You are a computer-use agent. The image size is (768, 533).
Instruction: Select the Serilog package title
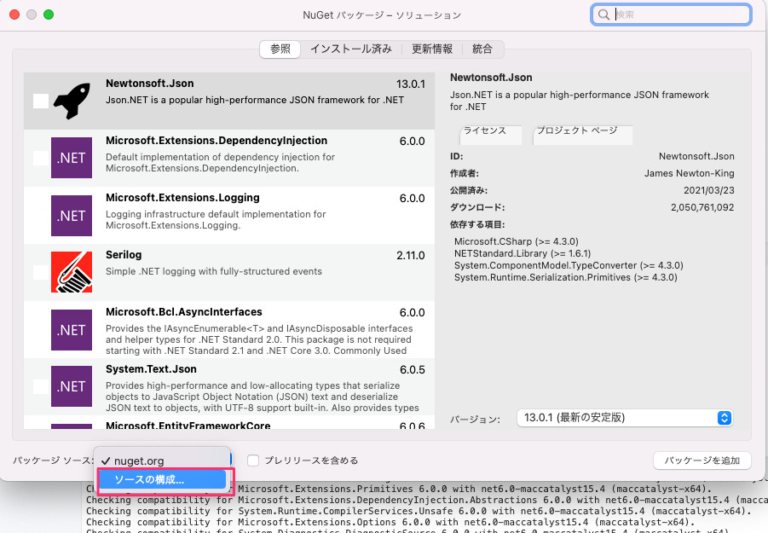[124, 255]
